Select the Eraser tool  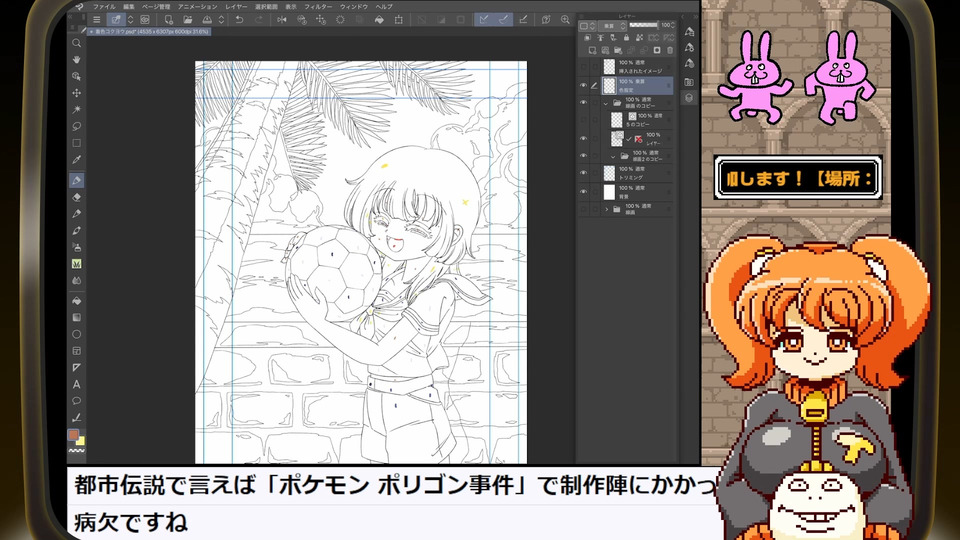(77, 197)
